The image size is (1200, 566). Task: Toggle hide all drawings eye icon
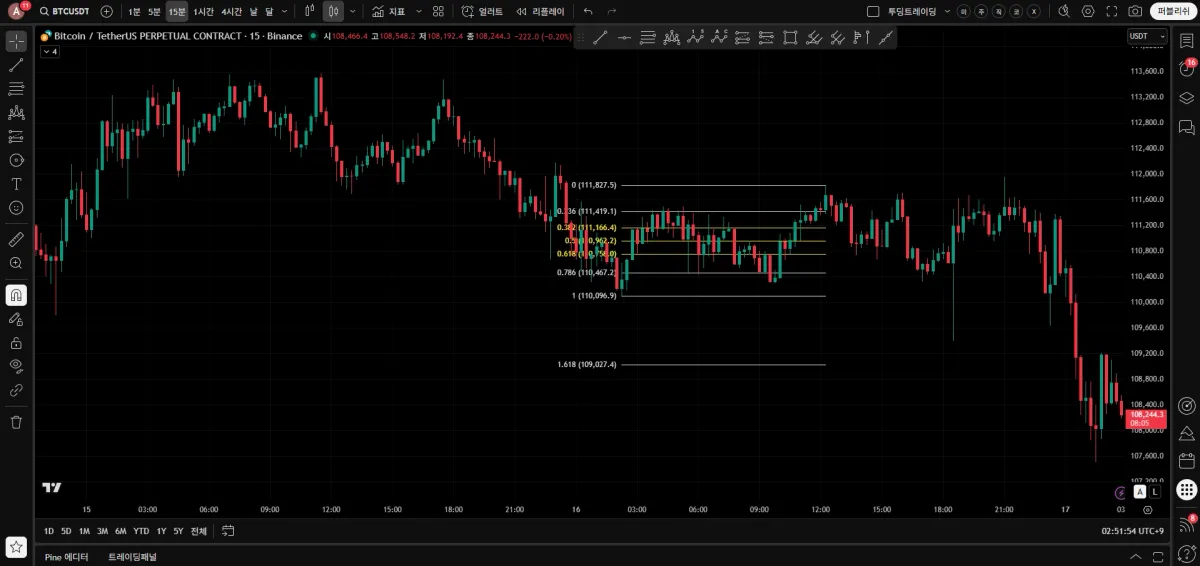click(x=16, y=366)
